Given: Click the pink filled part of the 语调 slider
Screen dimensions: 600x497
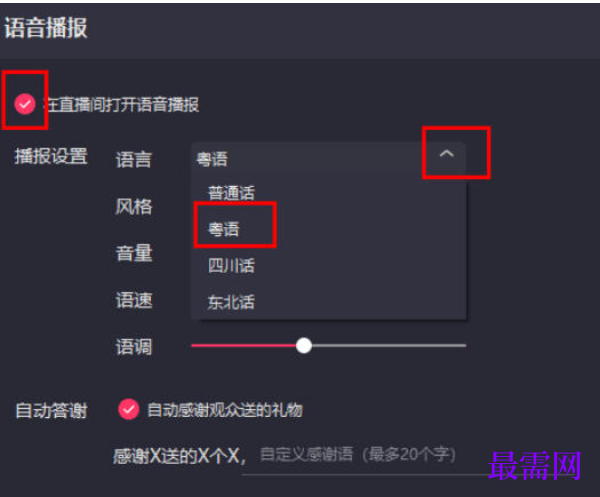Looking at the screenshot, I should 244,345.
